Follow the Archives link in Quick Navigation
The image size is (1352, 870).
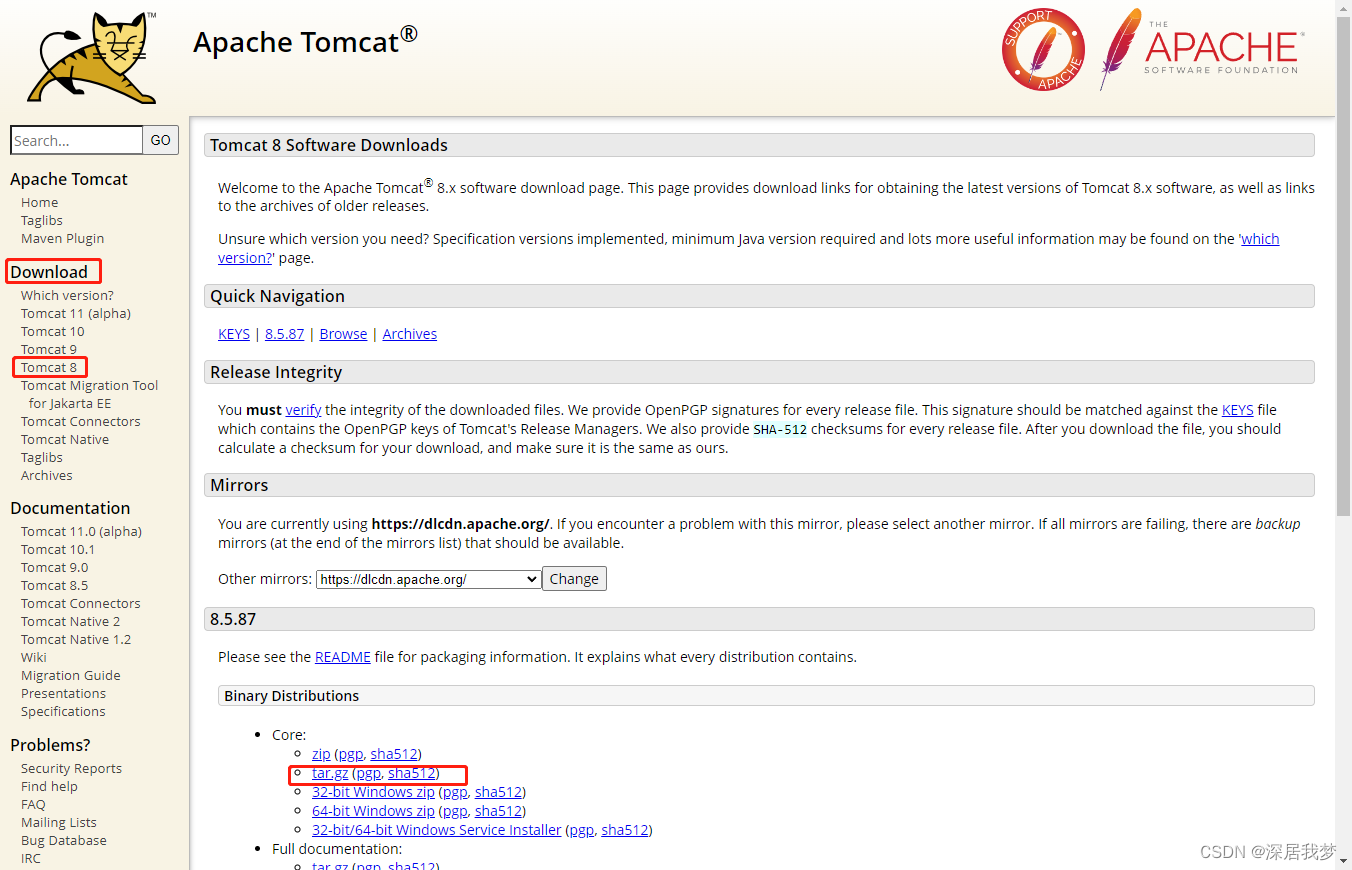[x=409, y=333]
